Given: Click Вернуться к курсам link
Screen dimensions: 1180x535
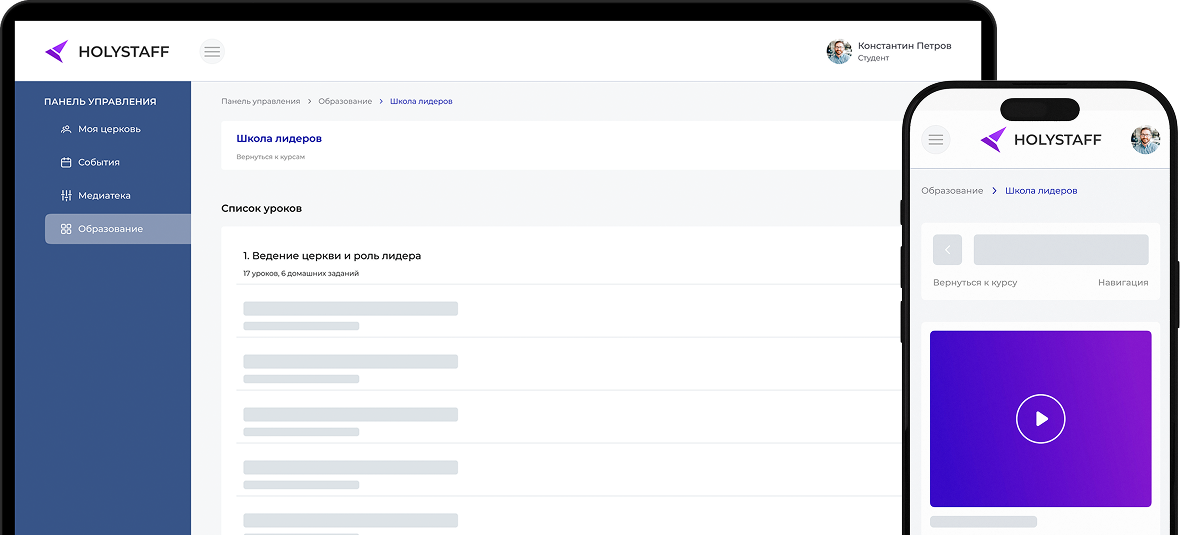Looking at the screenshot, I should [x=270, y=157].
